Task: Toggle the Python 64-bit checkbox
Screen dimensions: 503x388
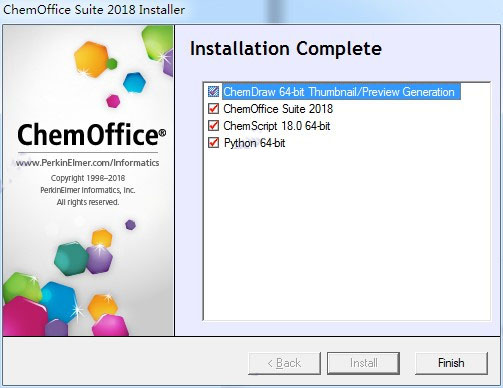Action: pyautogui.click(x=213, y=143)
